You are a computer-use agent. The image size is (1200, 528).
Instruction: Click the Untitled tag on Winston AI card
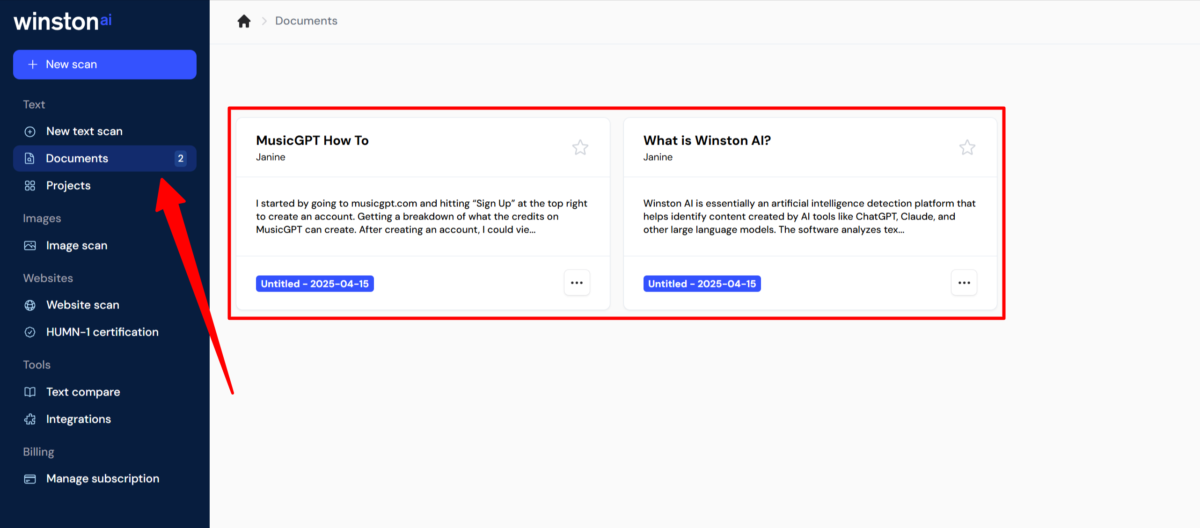point(702,284)
